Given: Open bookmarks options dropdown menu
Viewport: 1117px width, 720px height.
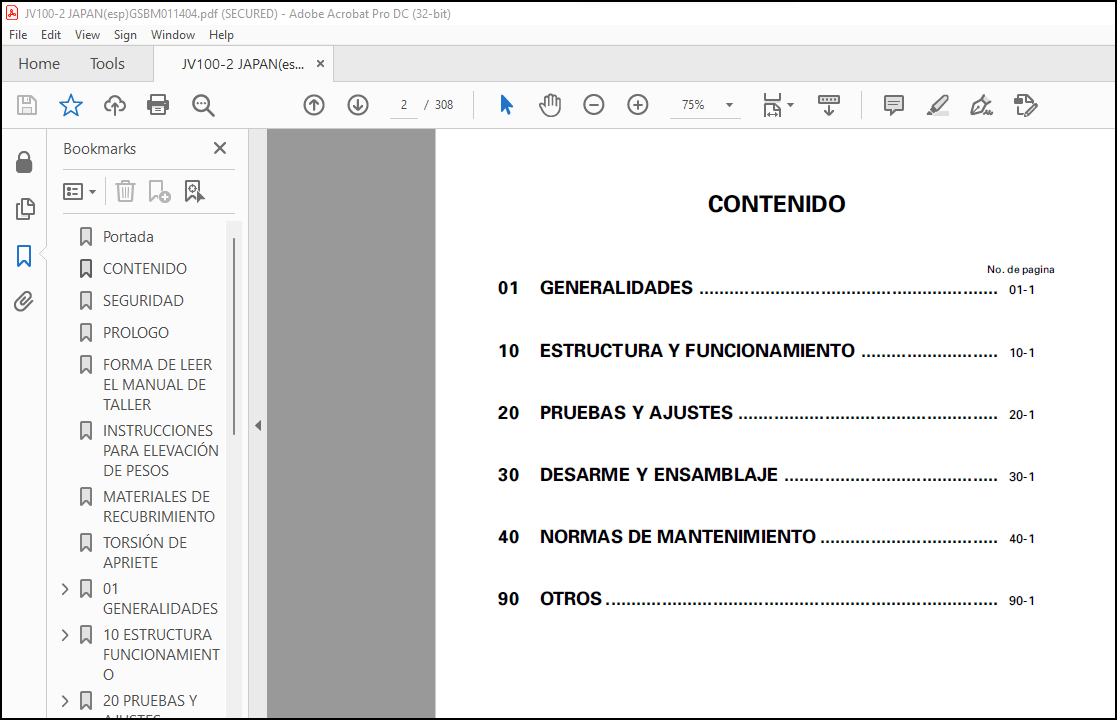Looking at the screenshot, I should 79,192.
